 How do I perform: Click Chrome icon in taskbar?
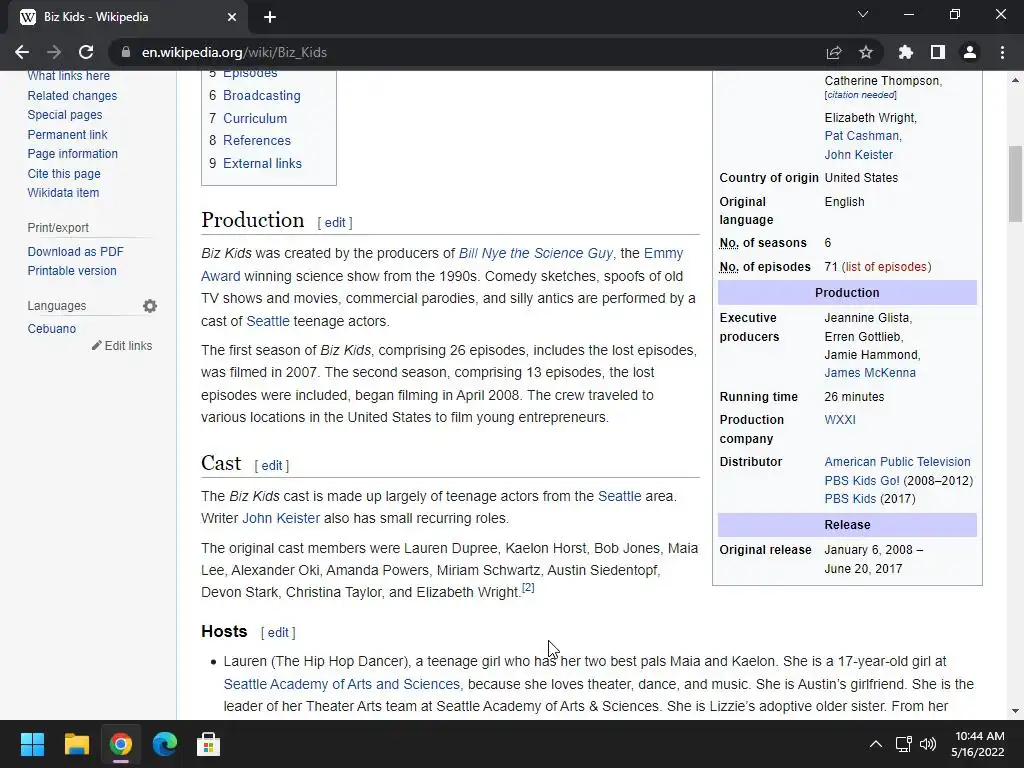(x=121, y=744)
